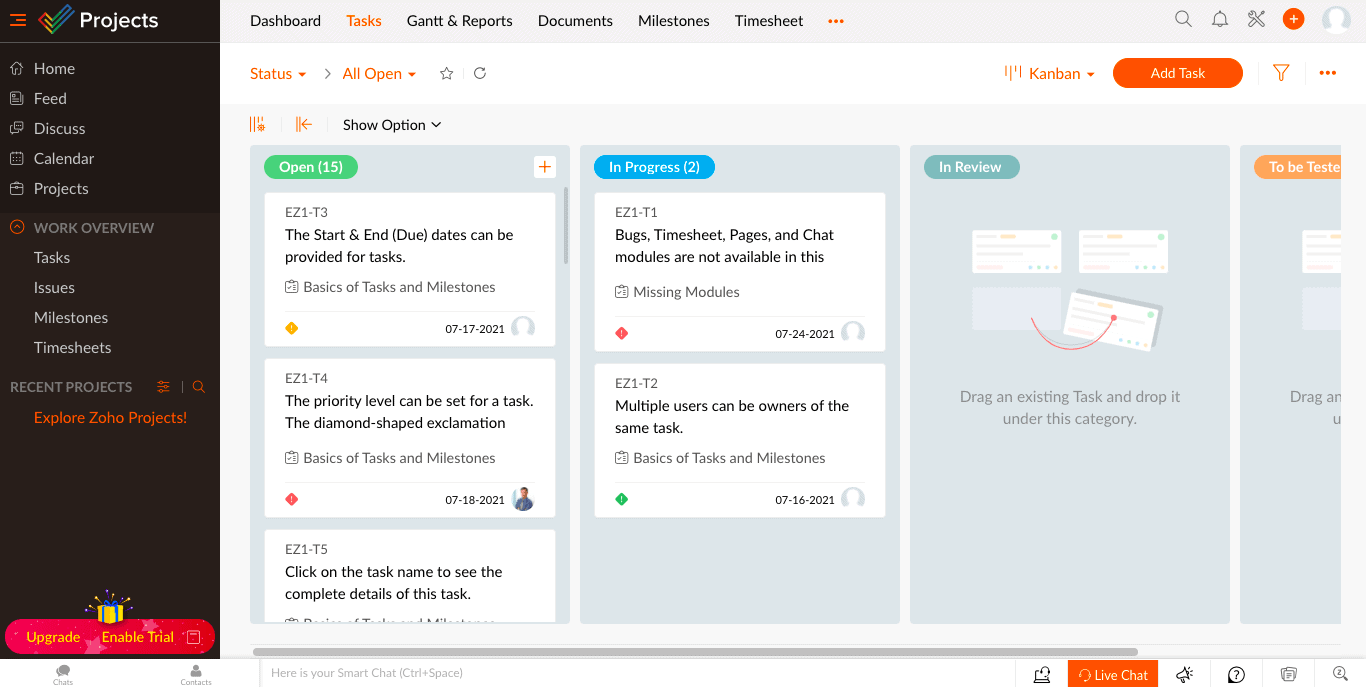Select the Tasks tab in top navigation
Viewport: 1366px width, 687px height.
[x=364, y=20]
